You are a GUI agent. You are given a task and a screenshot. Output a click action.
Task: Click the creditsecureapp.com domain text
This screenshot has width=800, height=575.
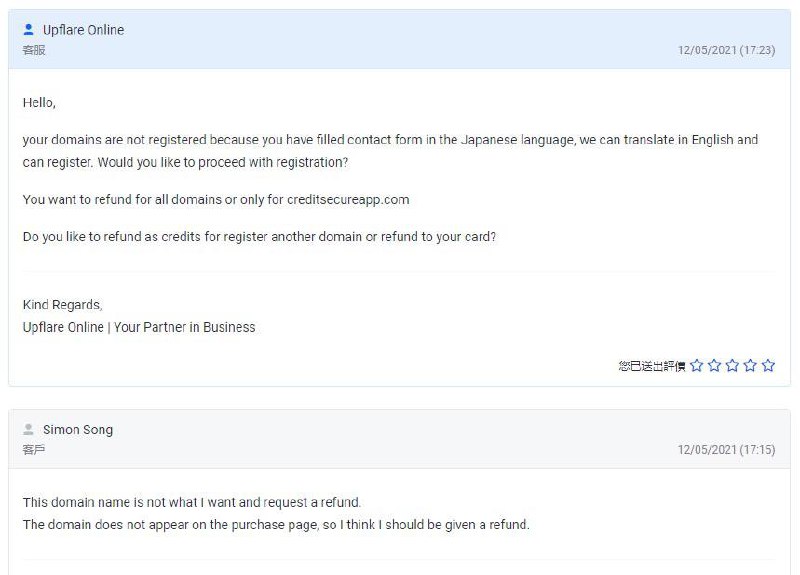348,199
